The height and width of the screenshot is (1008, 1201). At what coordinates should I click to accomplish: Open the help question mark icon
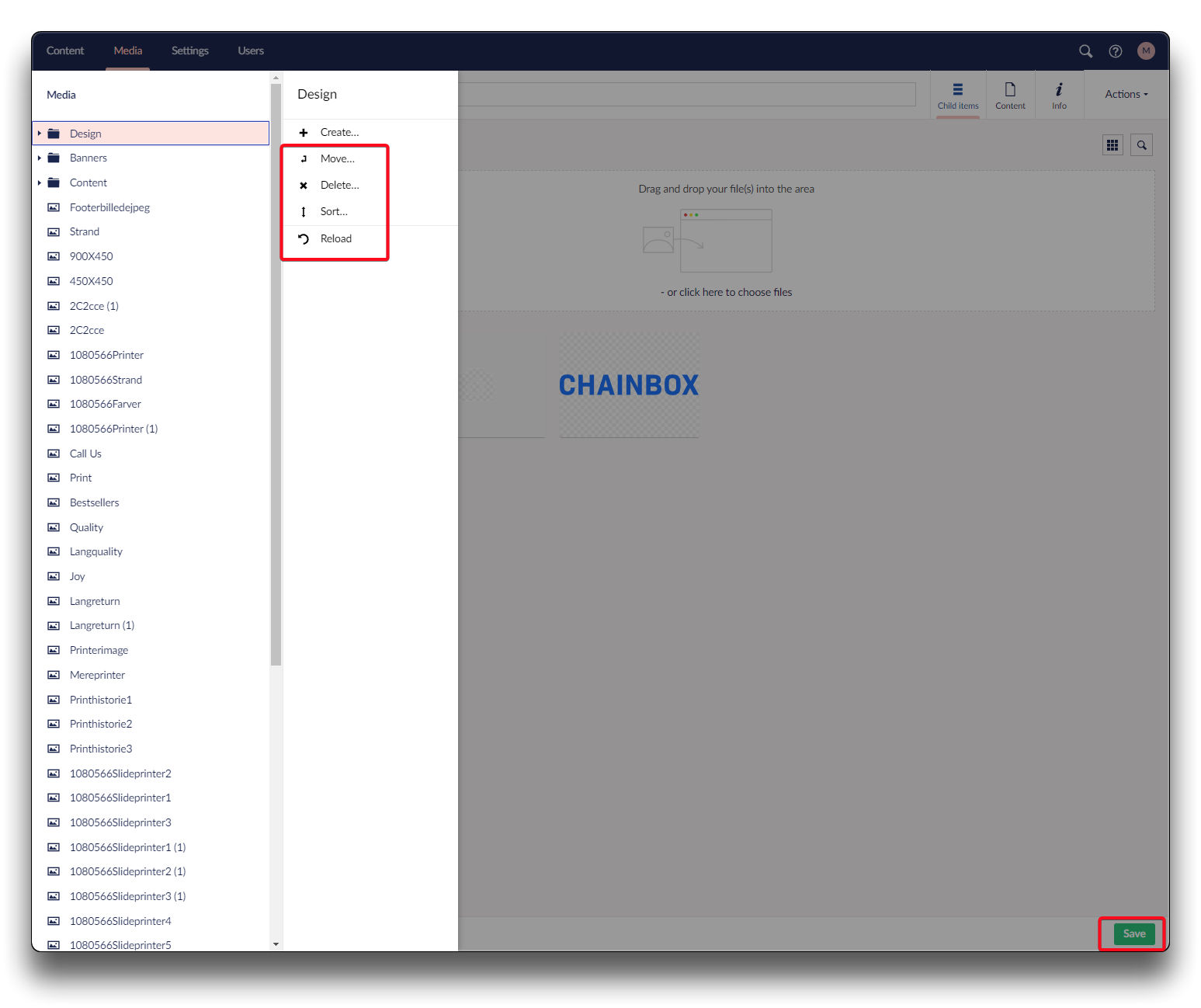point(1115,51)
